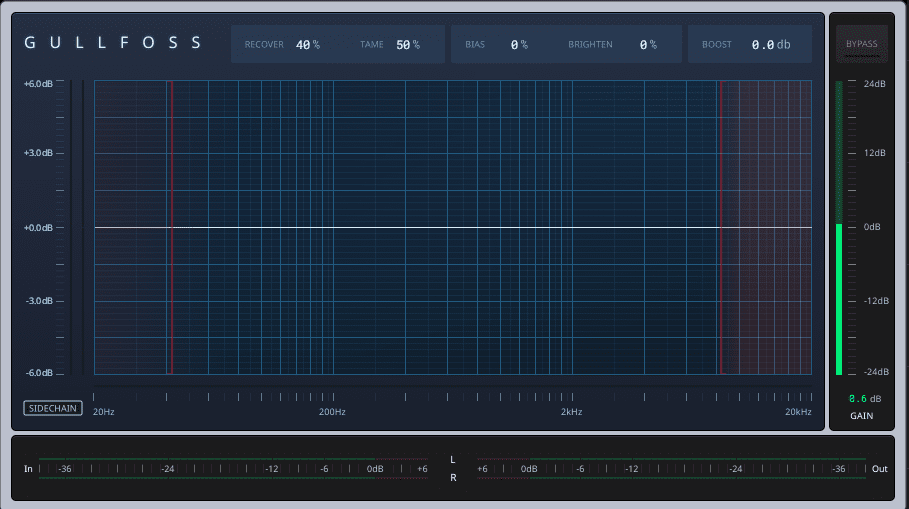The width and height of the screenshot is (909, 509).
Task: Click the -24dB gain scale label
Action: (876, 372)
